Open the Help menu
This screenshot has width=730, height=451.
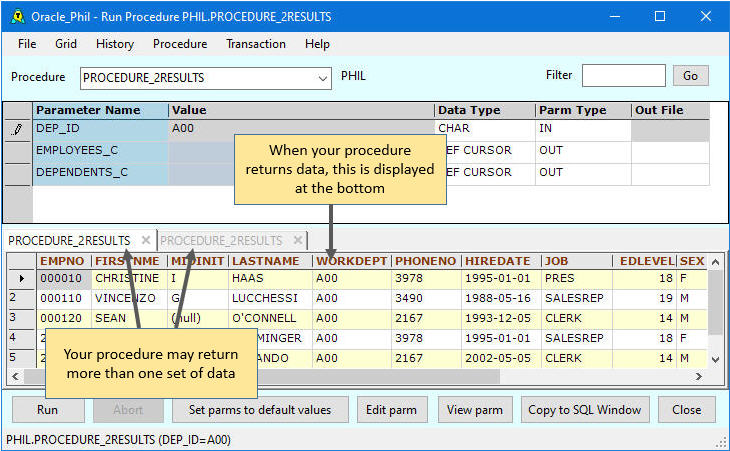click(x=317, y=44)
